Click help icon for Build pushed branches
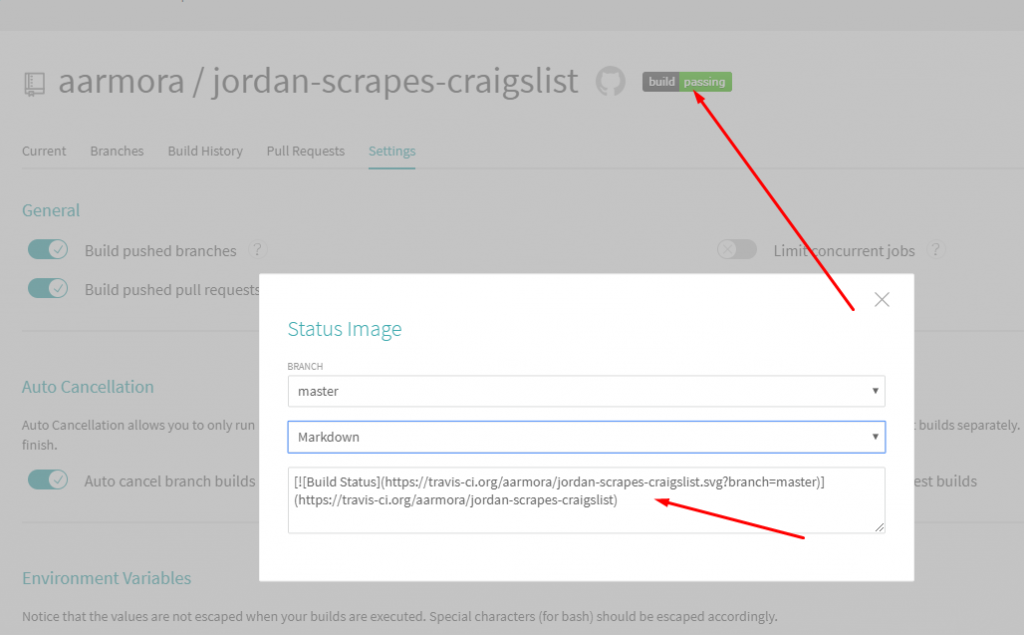The width and height of the screenshot is (1024, 635). tap(257, 250)
